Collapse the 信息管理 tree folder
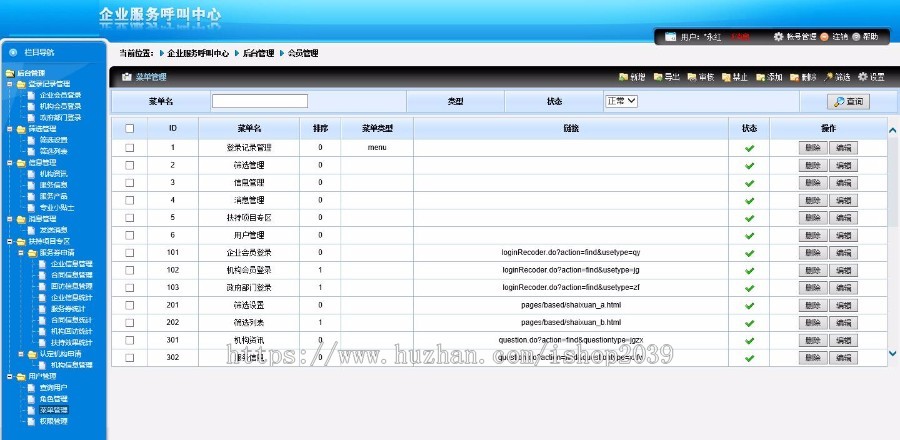 (9, 163)
